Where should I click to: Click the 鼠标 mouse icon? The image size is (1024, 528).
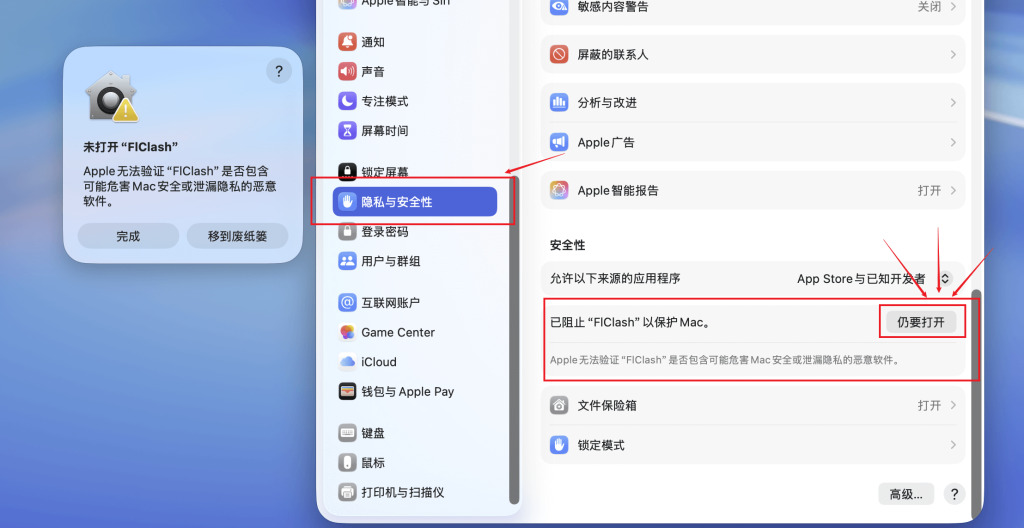(x=347, y=463)
